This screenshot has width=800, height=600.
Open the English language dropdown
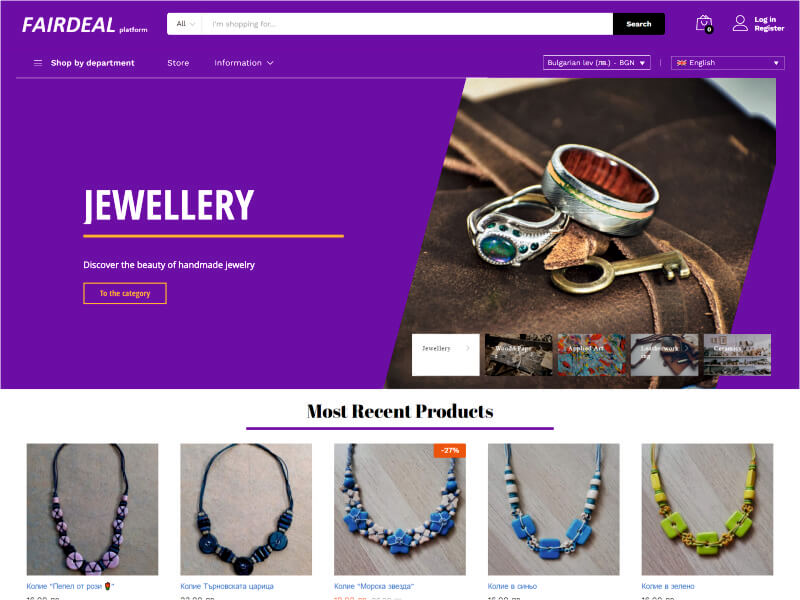tap(728, 63)
